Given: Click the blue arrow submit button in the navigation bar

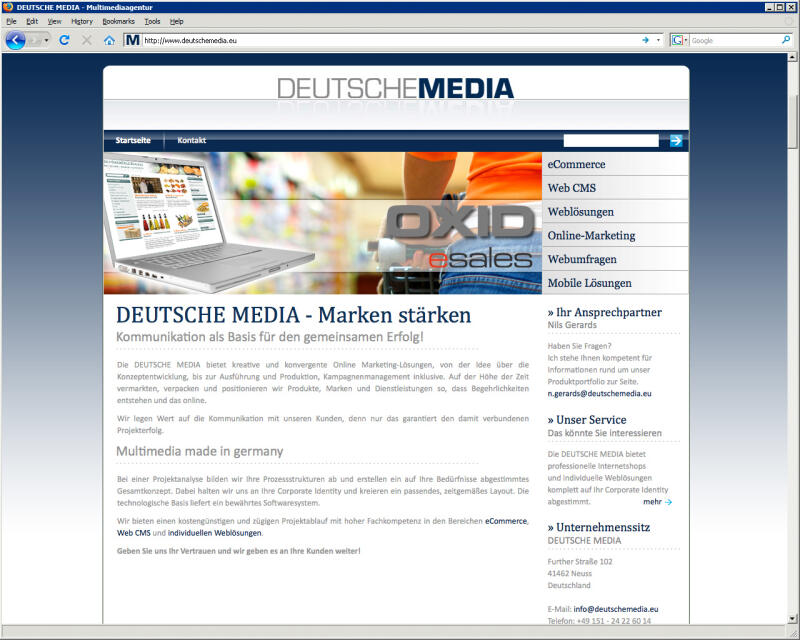Looking at the screenshot, I should (677, 140).
